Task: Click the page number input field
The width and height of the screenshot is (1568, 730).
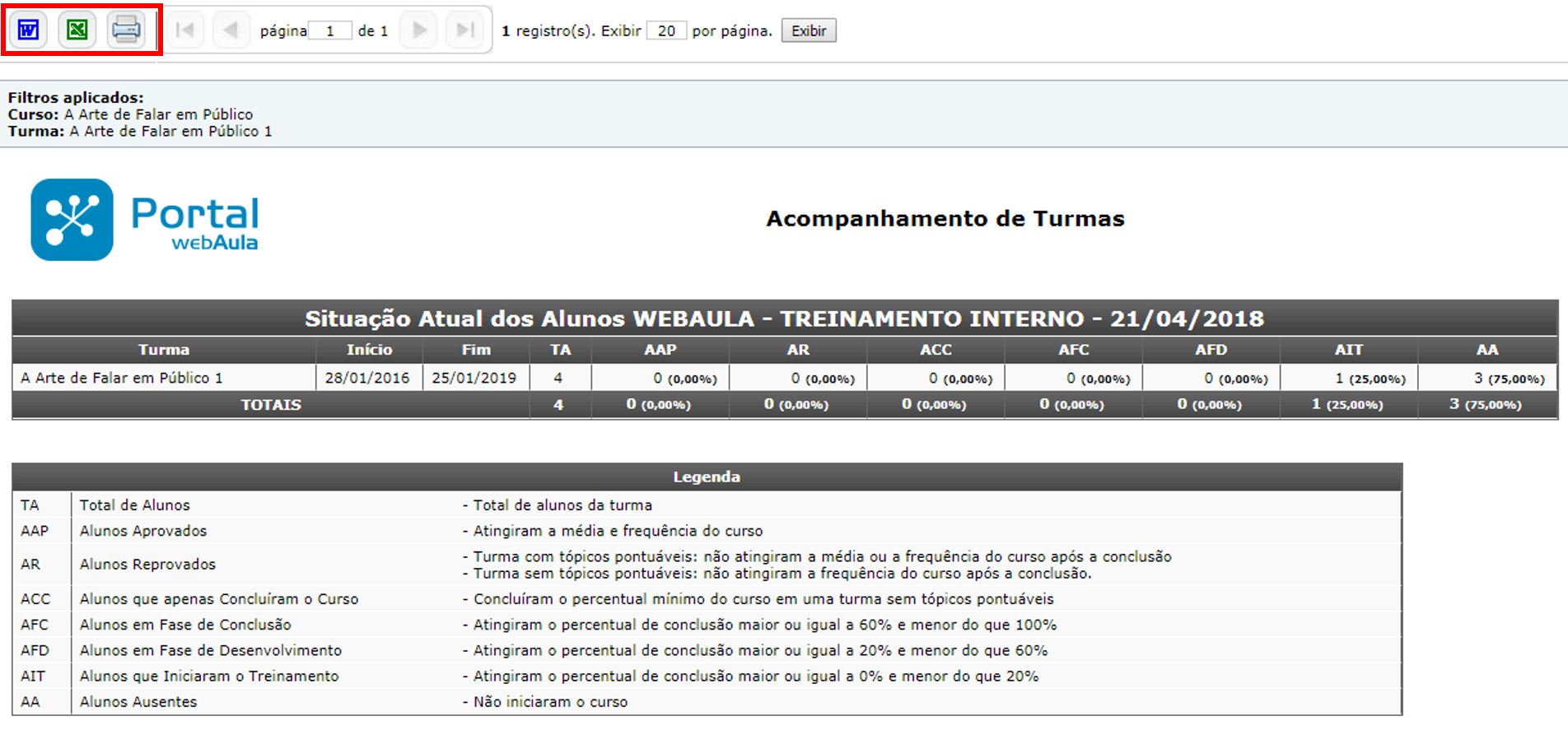Action: pos(330,31)
